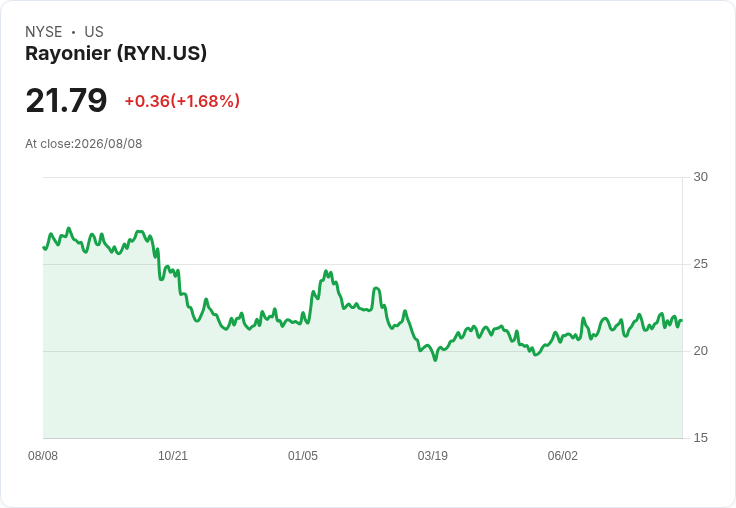The height and width of the screenshot is (508, 736).
Task: Click the 15 y-axis label
Action: [x=700, y=438]
